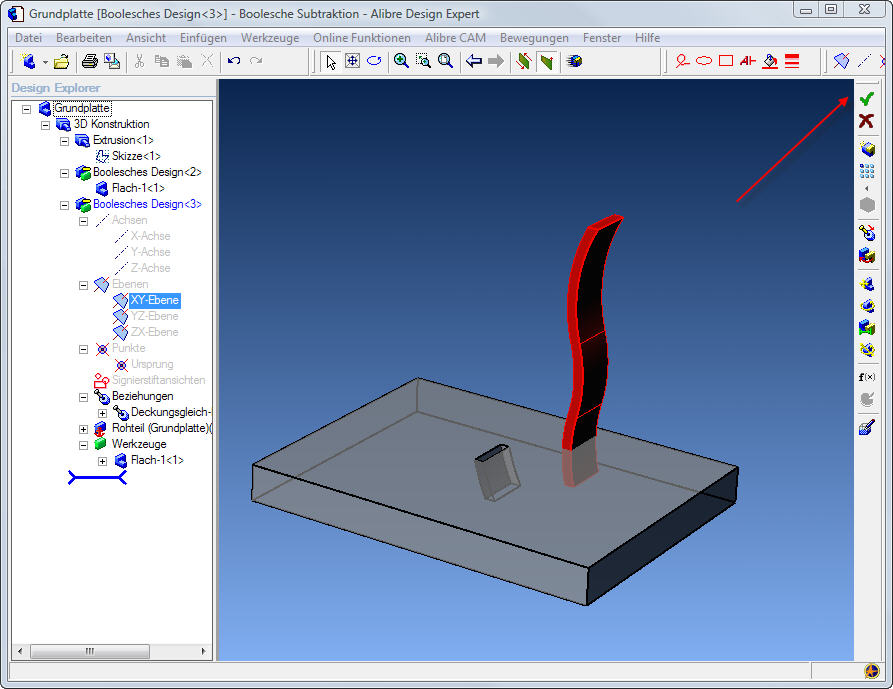This screenshot has width=893, height=689.
Task: Activate the Select arrow tool
Action: pyautogui.click(x=330, y=61)
